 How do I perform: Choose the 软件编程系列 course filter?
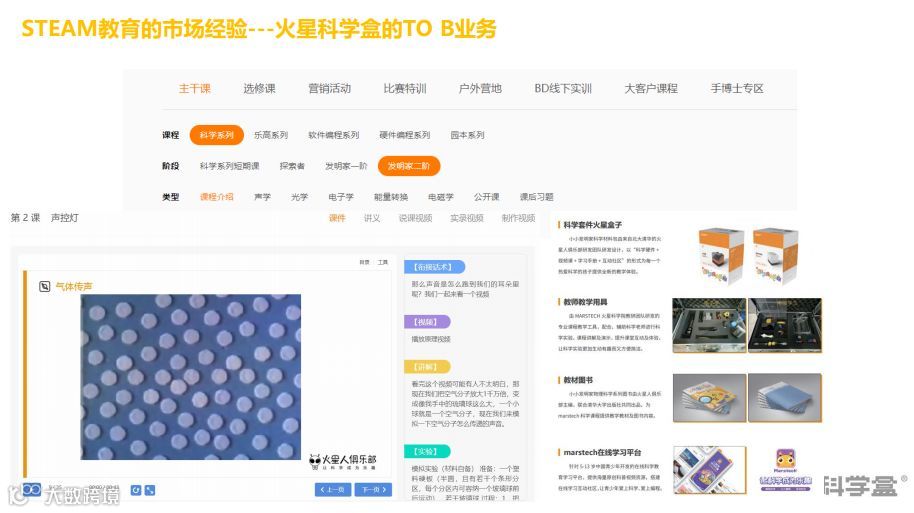pyautogui.click(x=334, y=135)
